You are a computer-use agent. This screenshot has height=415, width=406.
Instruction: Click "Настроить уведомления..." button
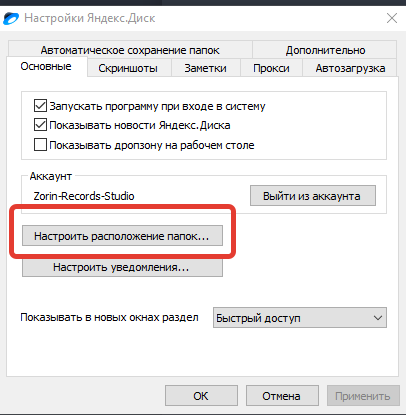(x=122, y=267)
